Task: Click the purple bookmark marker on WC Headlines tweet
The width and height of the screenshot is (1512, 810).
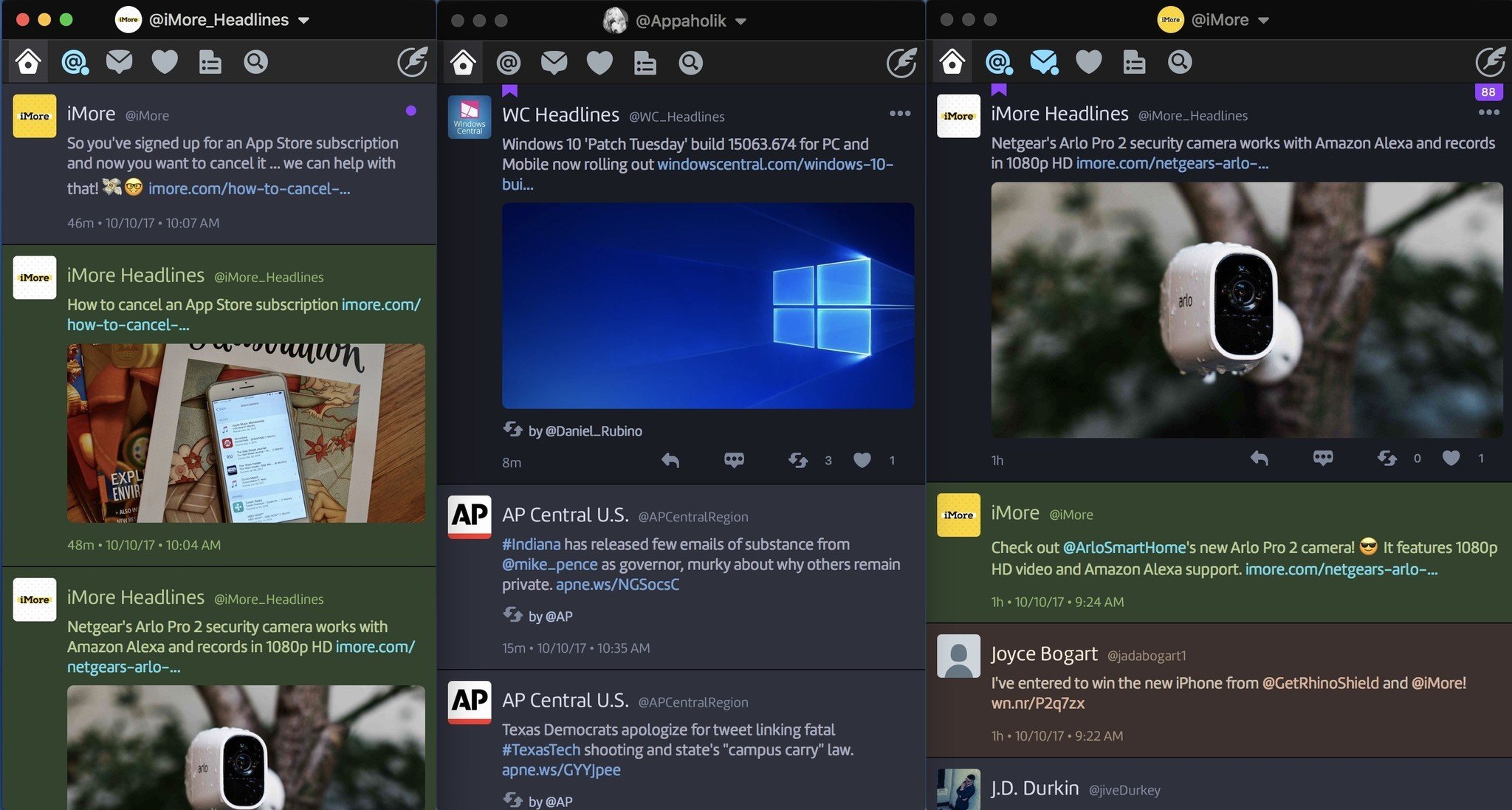Action: tap(509, 91)
